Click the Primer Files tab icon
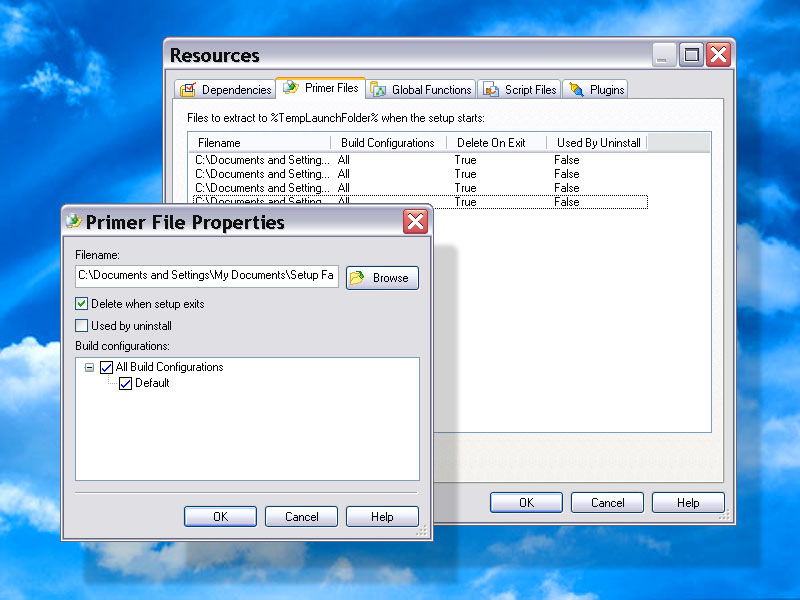The image size is (800, 600). point(291,87)
